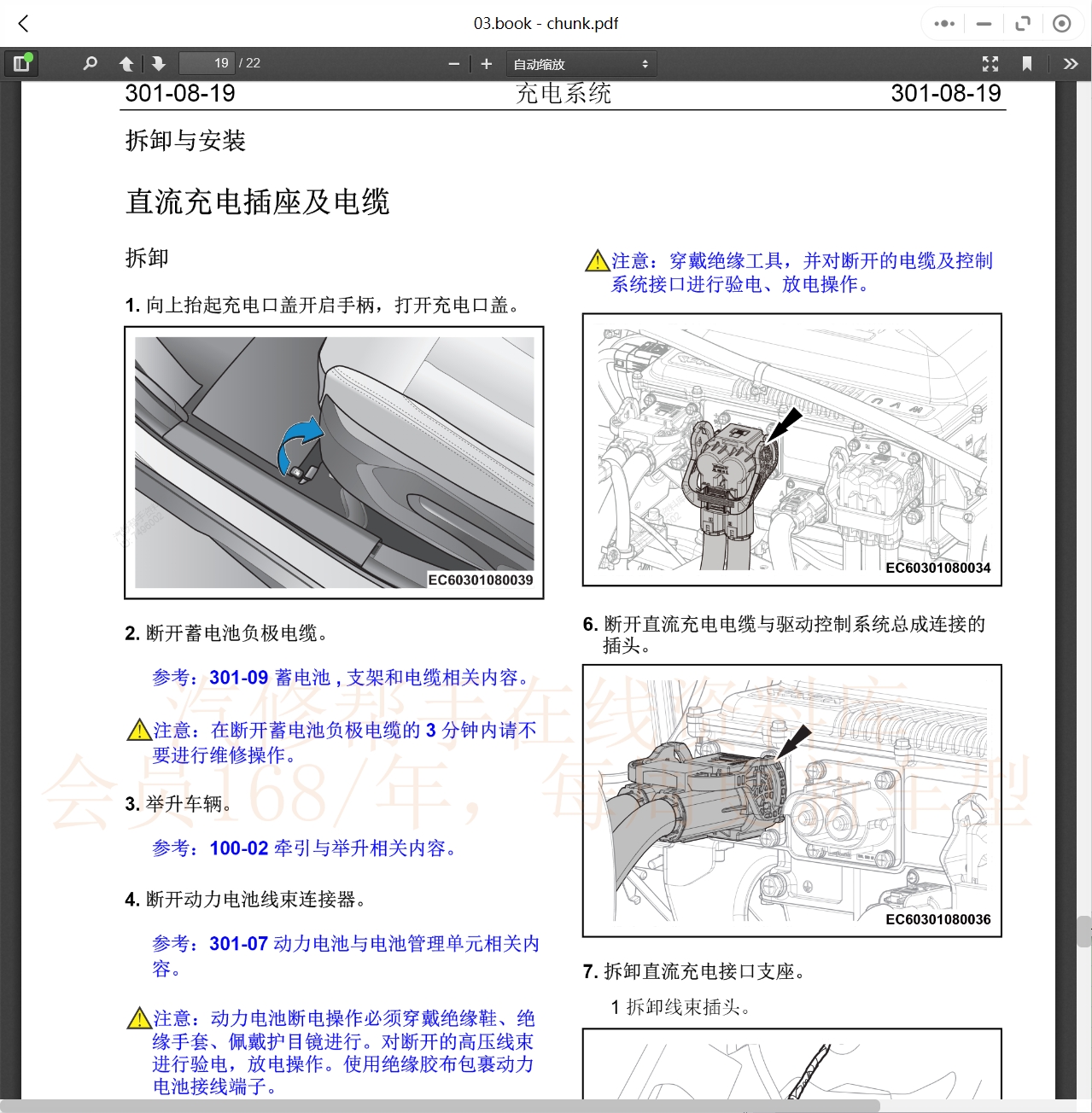Click zoom in plus control

[486, 62]
